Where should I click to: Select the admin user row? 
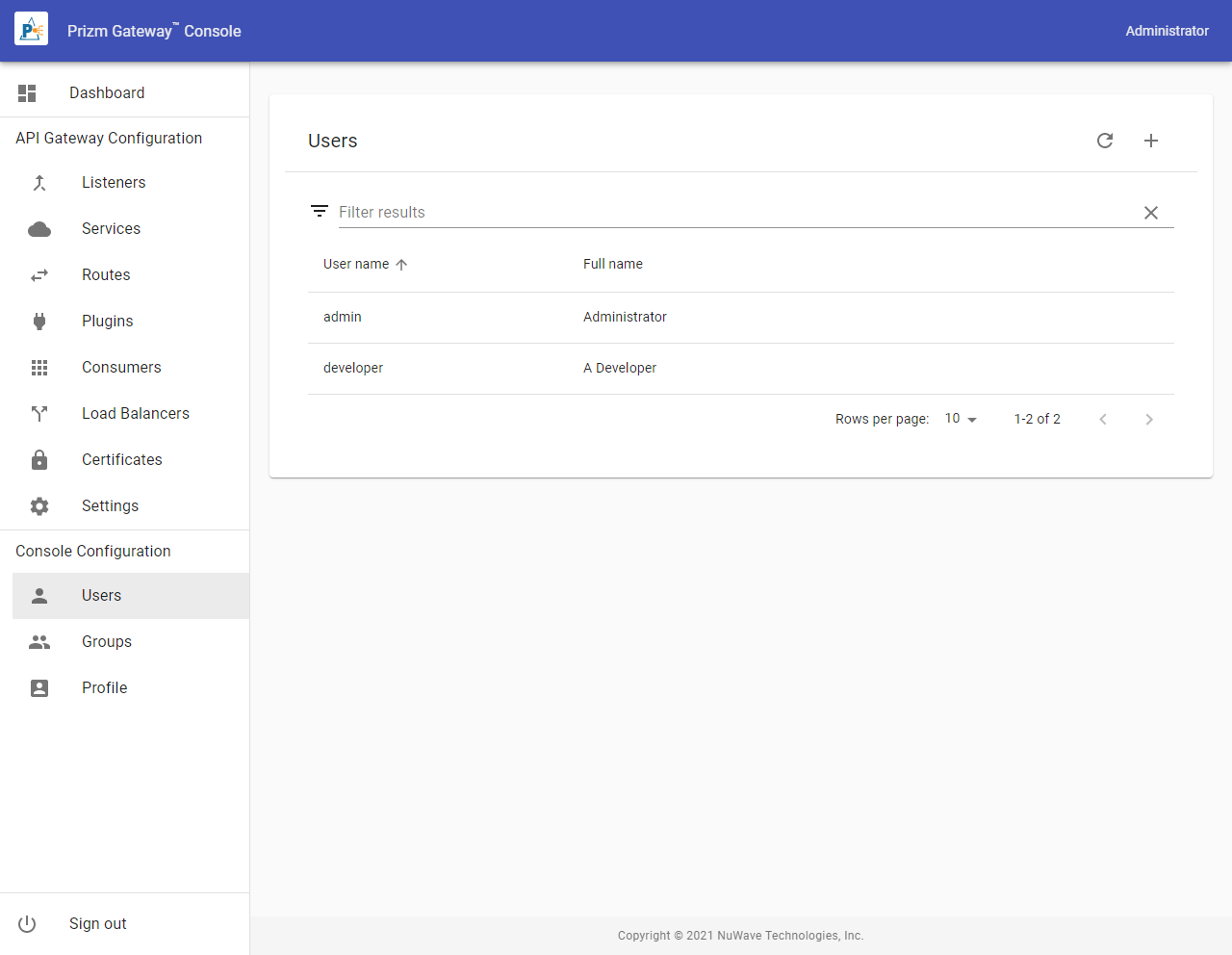point(343,317)
